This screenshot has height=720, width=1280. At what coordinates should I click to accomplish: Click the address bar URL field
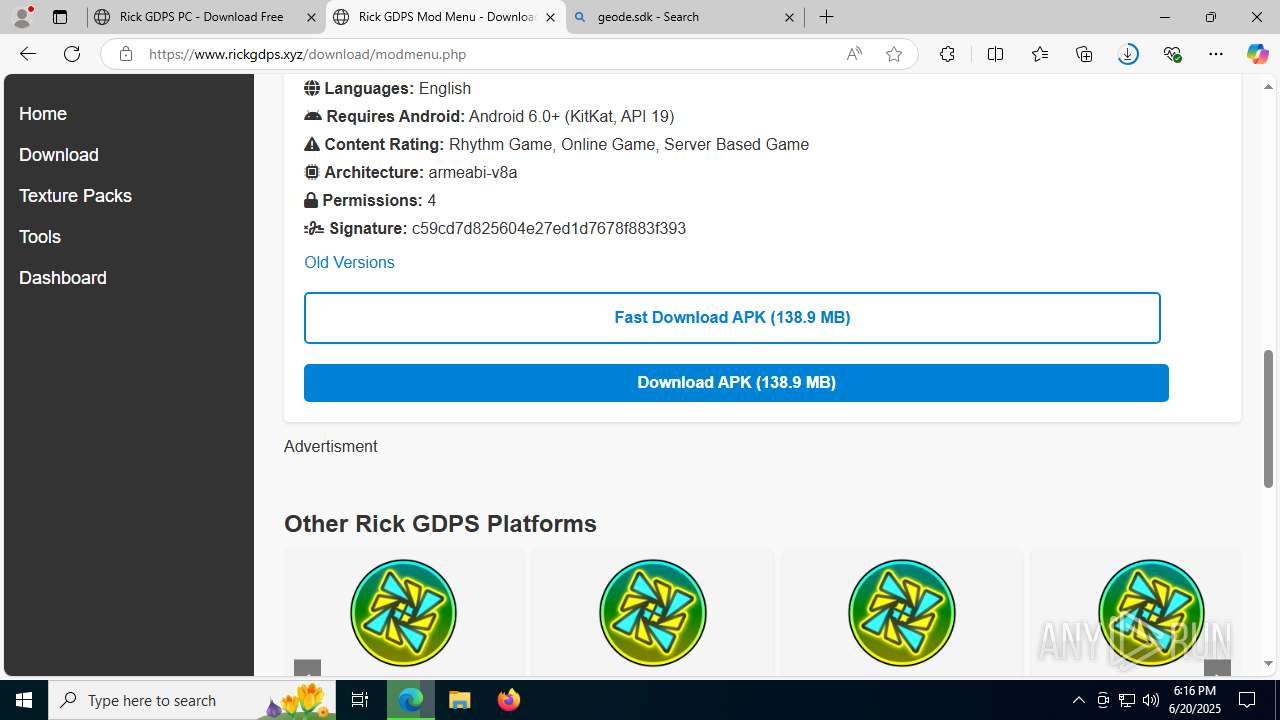point(490,54)
